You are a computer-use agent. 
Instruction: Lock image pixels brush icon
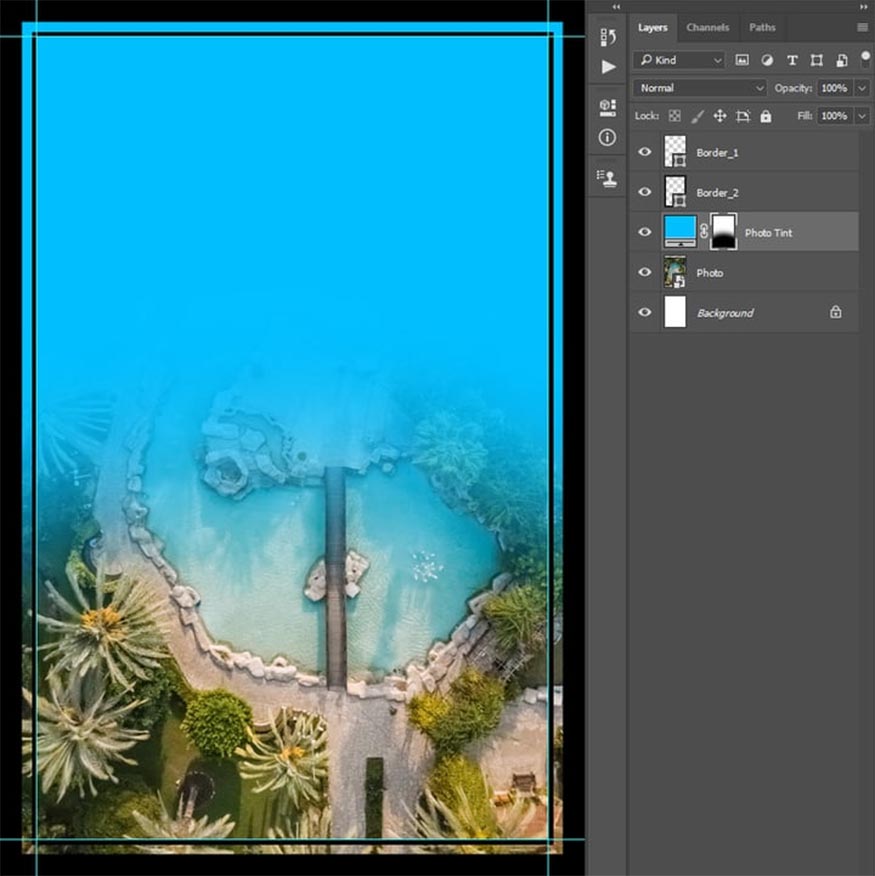coord(697,116)
